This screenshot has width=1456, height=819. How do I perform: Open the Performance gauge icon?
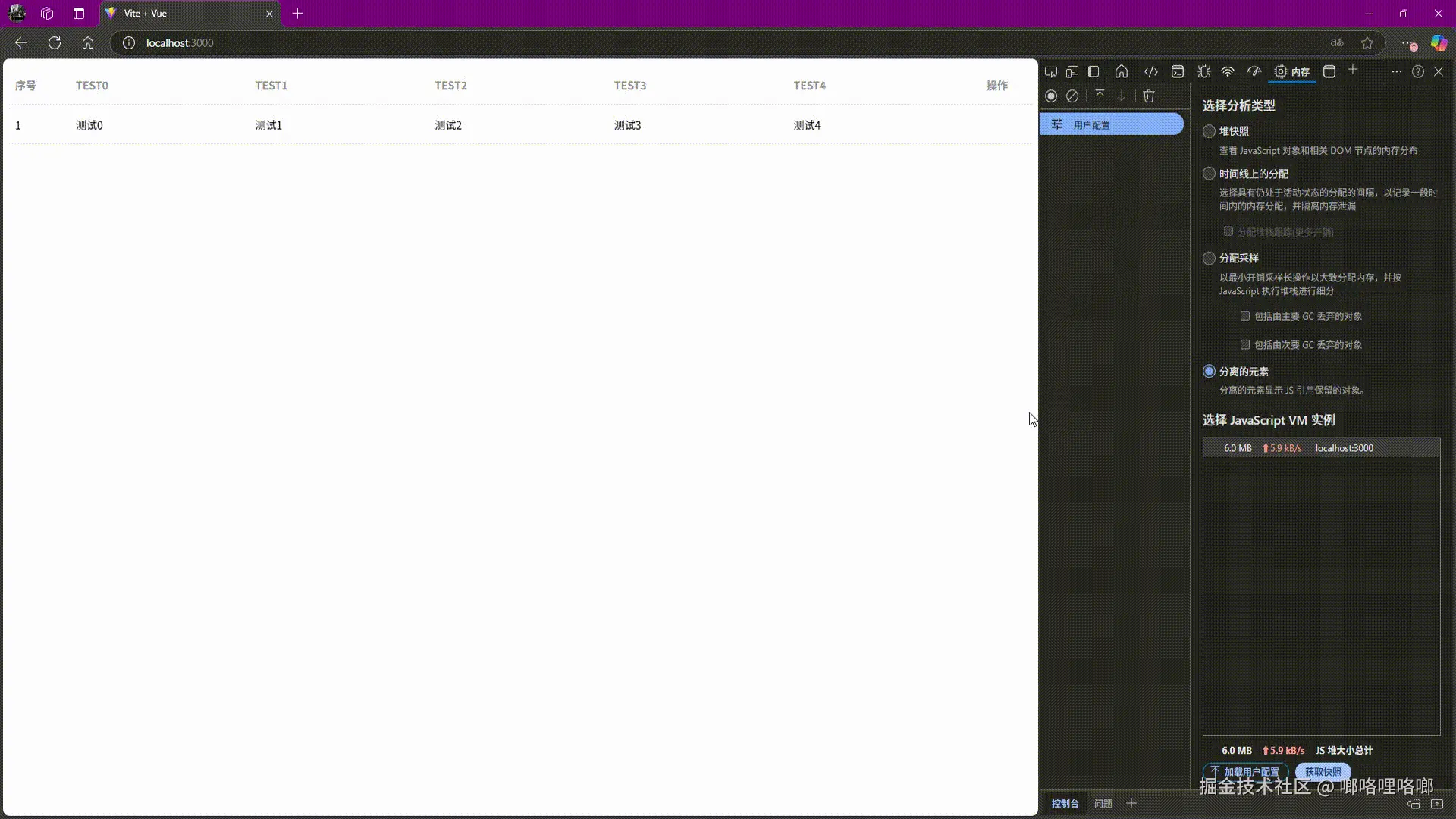[x=1254, y=72]
